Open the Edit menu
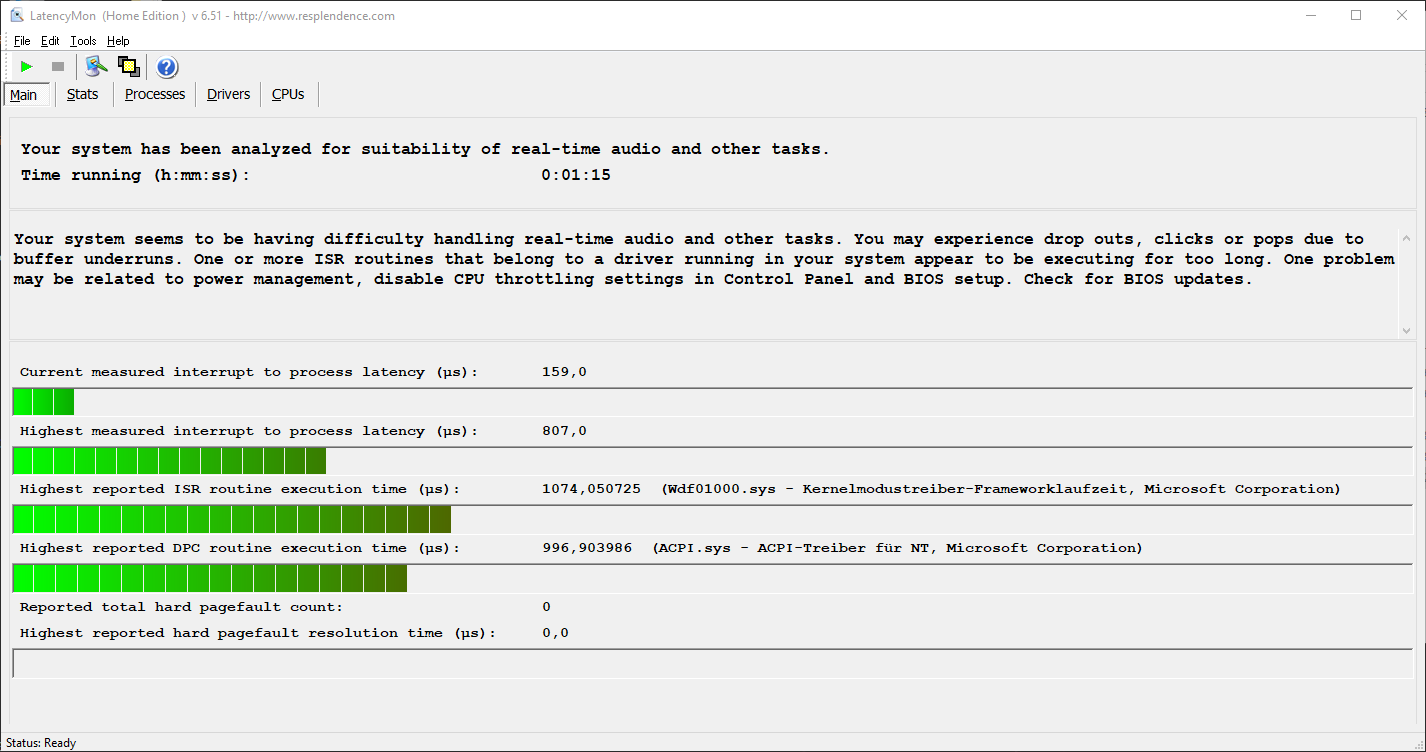Viewport: 1426px width, 752px height. [50, 41]
